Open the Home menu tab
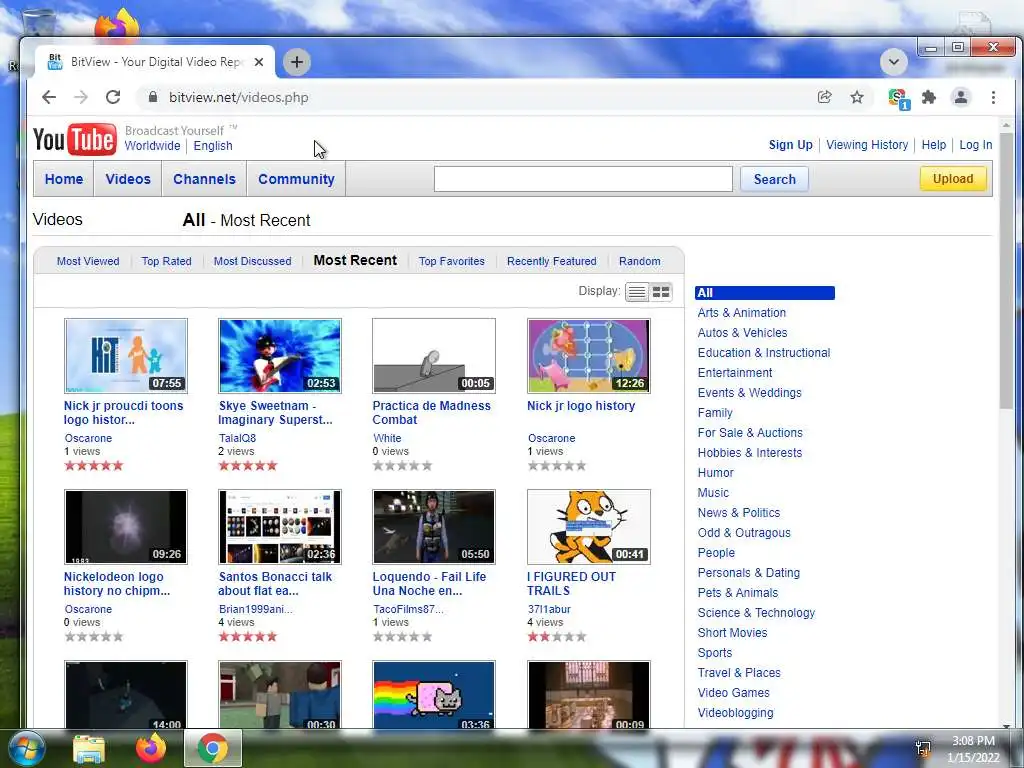Image resolution: width=1024 pixels, height=768 pixels. (x=64, y=179)
